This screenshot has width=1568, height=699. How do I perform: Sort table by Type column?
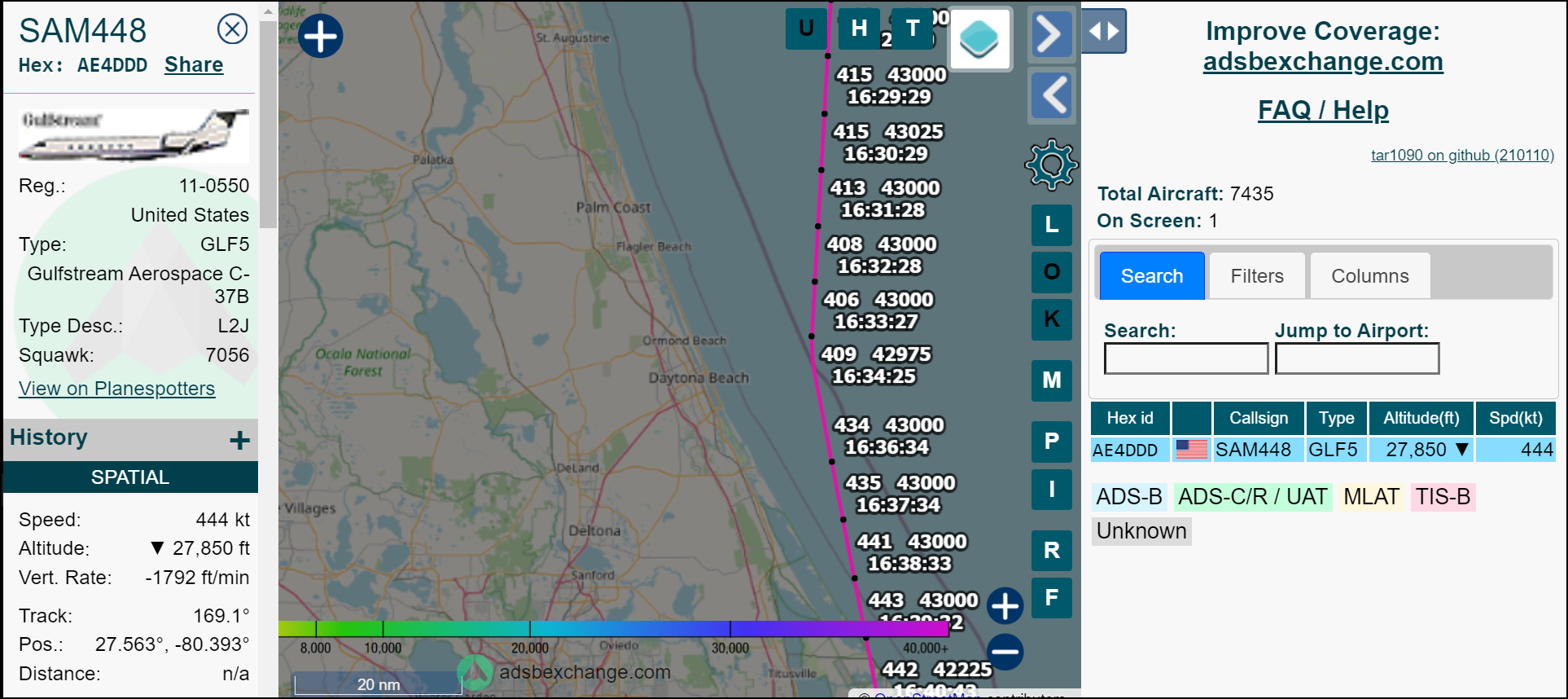pyautogui.click(x=1337, y=418)
